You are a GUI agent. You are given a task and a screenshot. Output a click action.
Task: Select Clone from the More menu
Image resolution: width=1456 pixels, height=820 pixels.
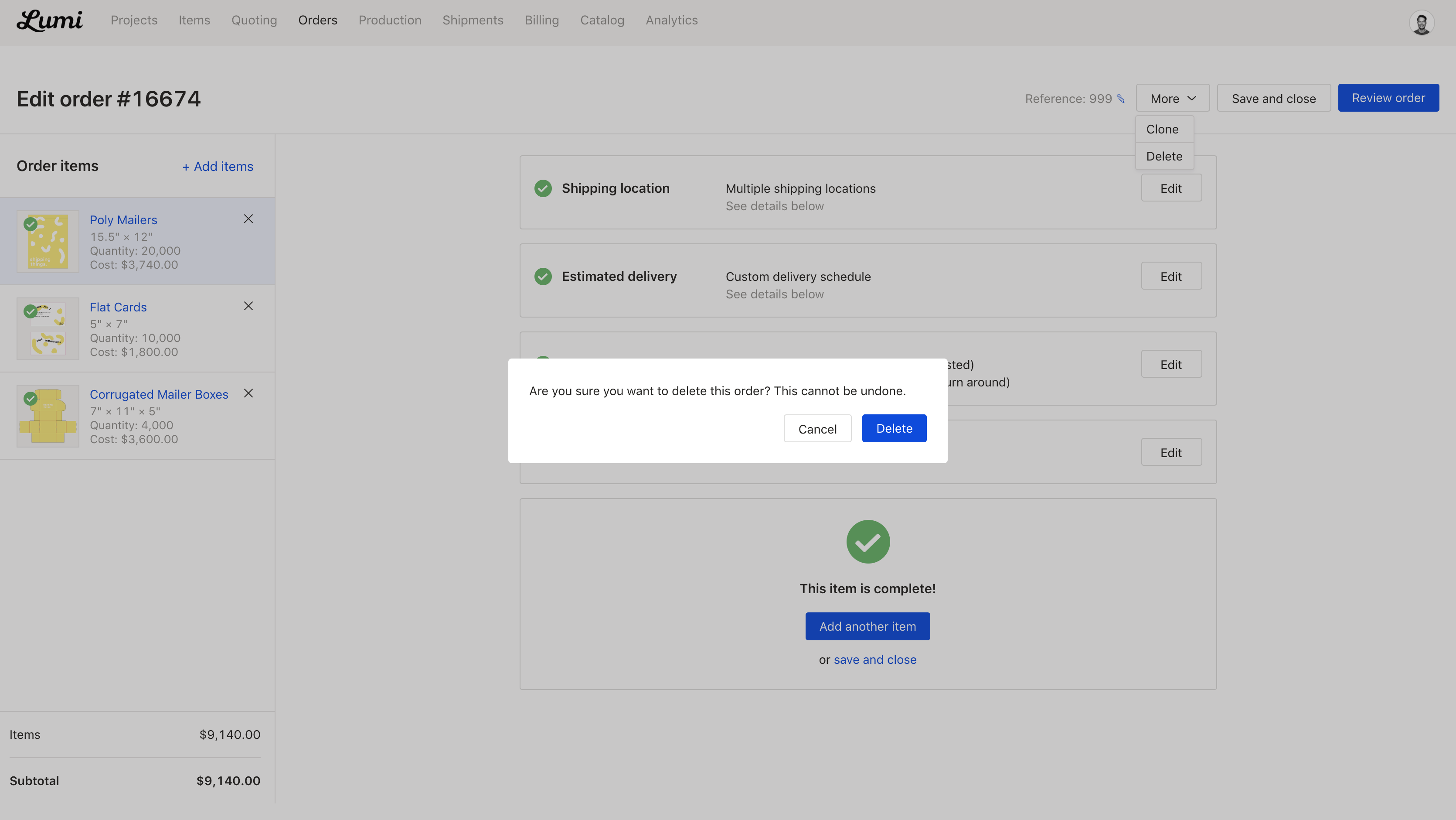pos(1163,130)
